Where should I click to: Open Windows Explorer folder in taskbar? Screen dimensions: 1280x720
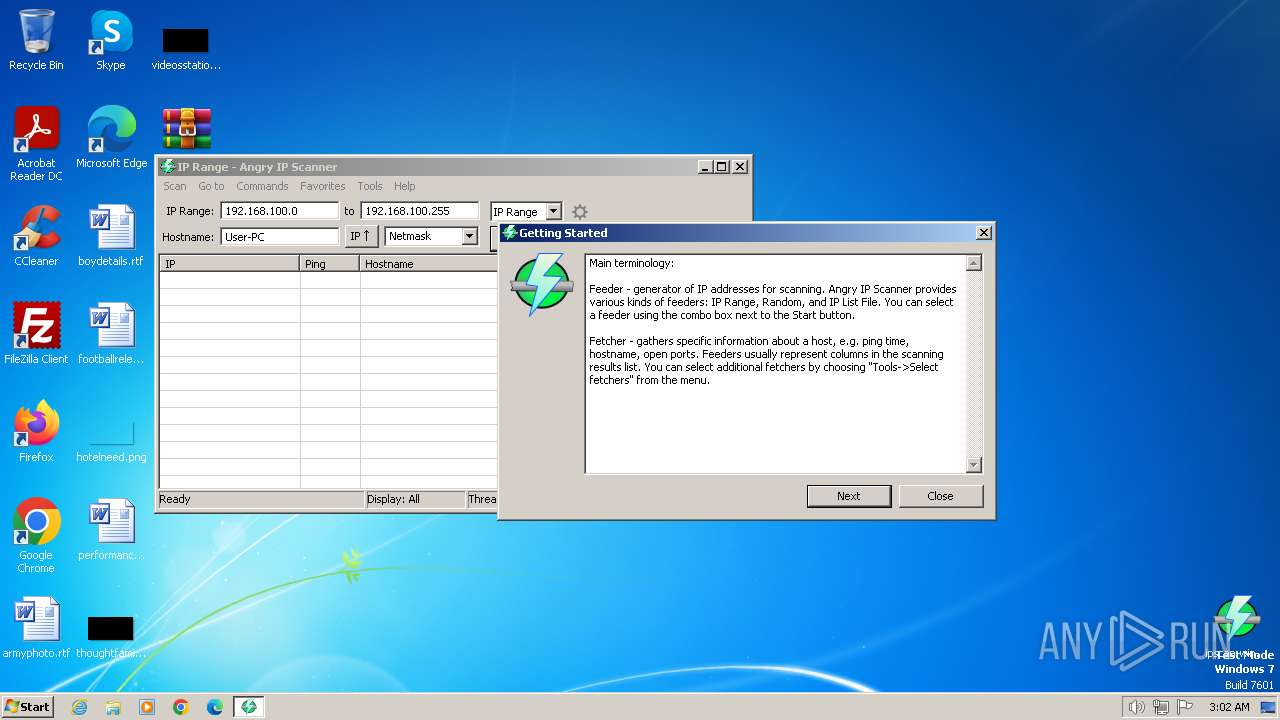coord(113,707)
